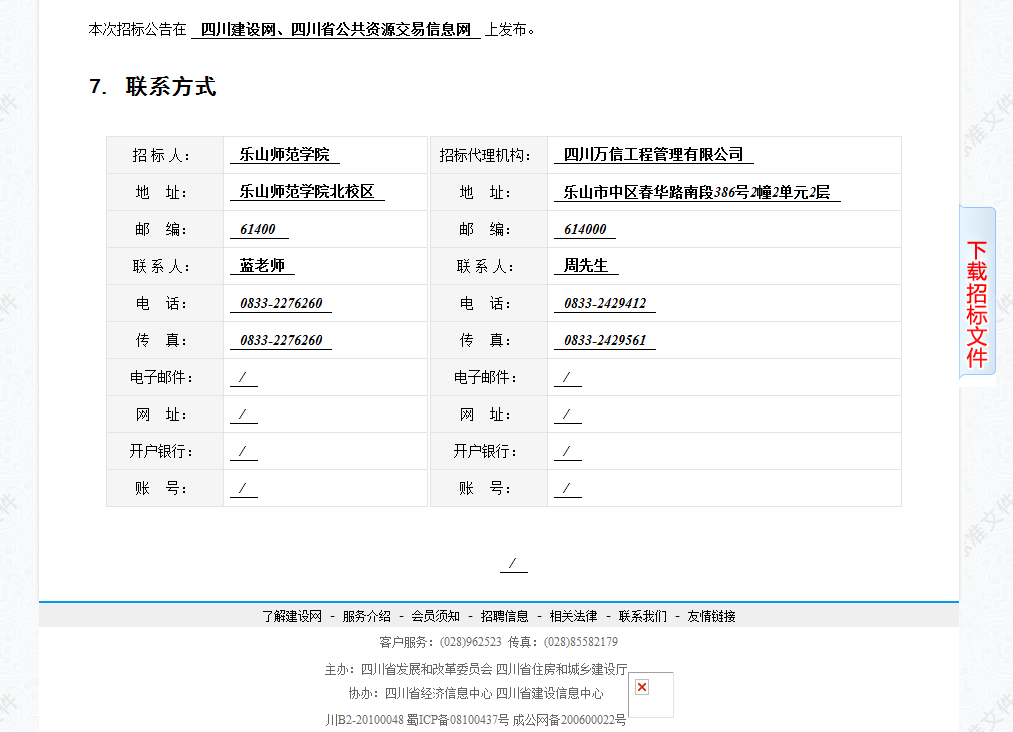The width and height of the screenshot is (1013, 732).
Task: Click the 主办 sponsor line text
Action: (x=476, y=669)
